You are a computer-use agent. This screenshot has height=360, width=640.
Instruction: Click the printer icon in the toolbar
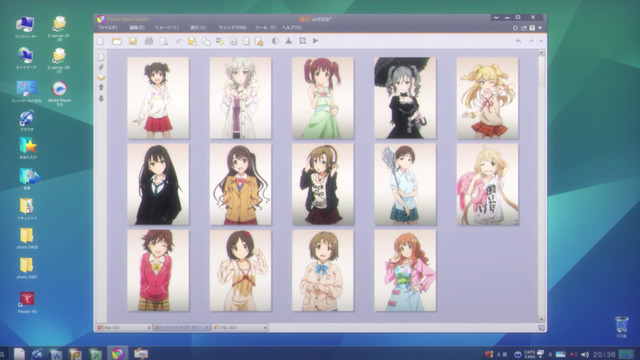[x=149, y=41]
